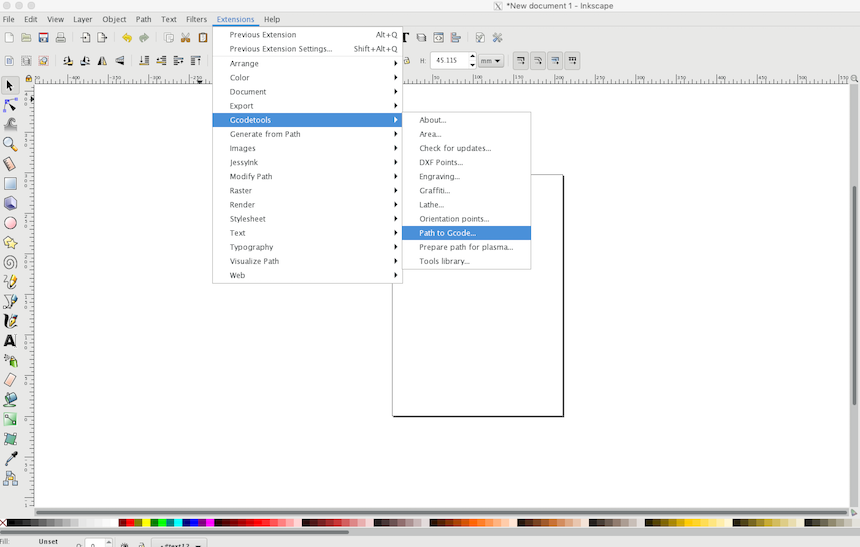Screen dimensions: 860x547
Task: Choose the Eraser tool
Action: coord(10,380)
